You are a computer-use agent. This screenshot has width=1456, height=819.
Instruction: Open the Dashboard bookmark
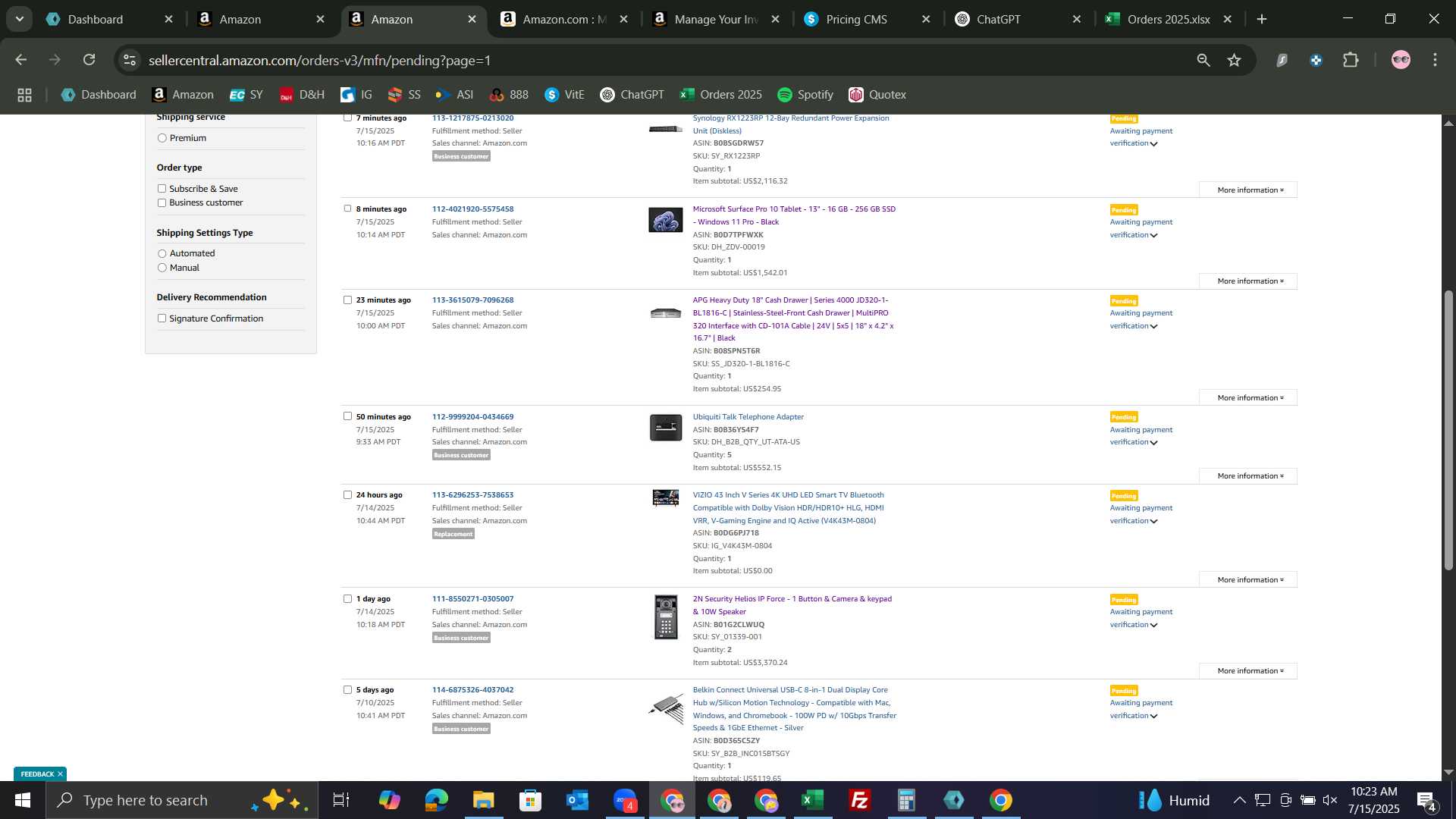click(99, 95)
